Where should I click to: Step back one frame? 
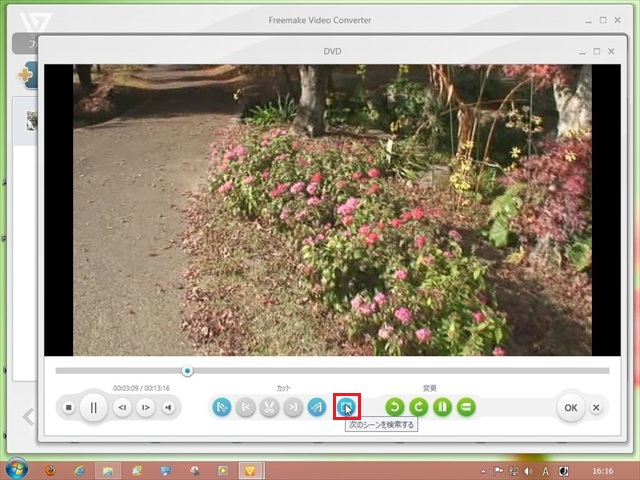tap(122, 408)
